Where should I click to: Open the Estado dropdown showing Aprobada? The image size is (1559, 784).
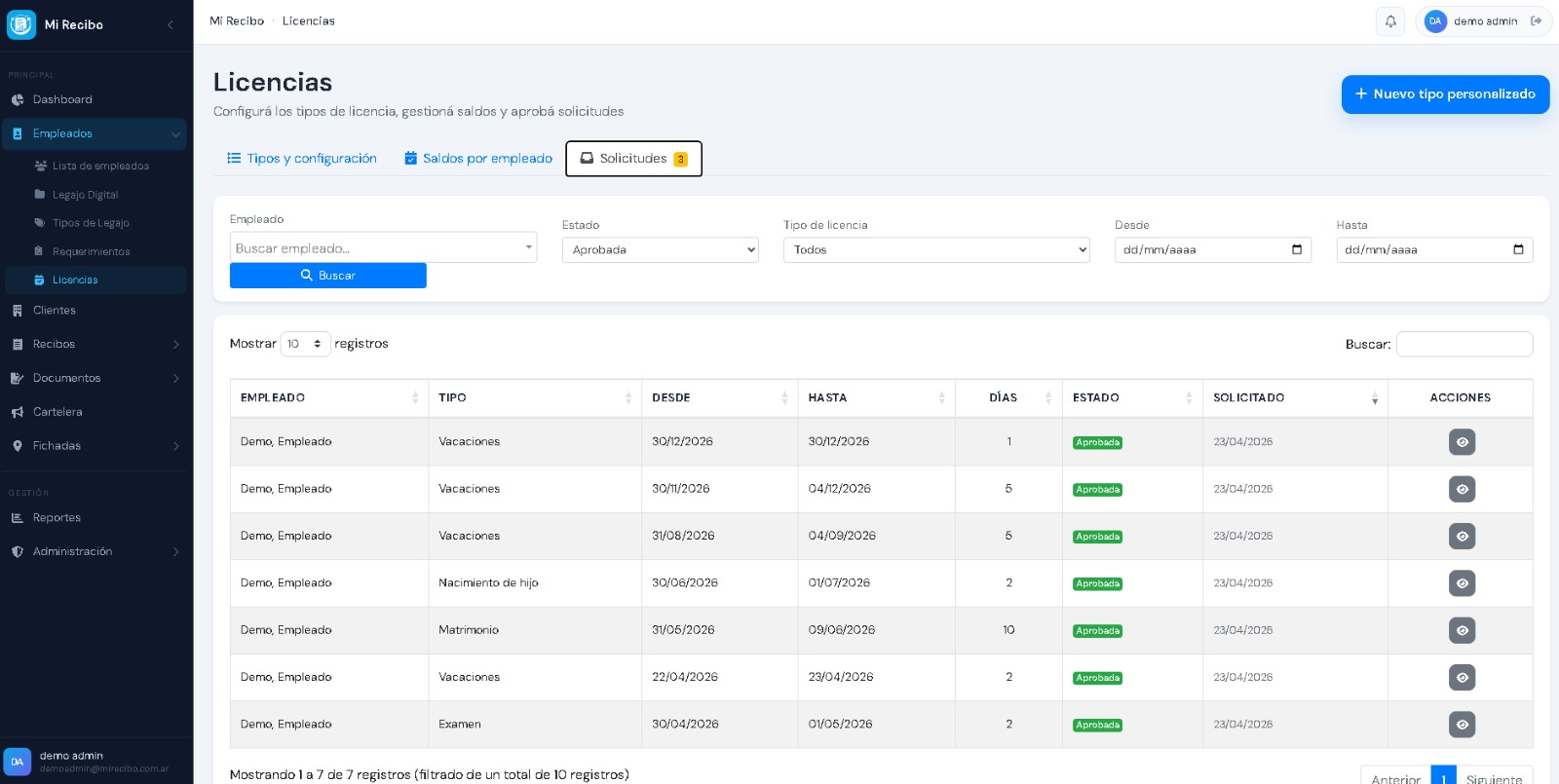[660, 250]
